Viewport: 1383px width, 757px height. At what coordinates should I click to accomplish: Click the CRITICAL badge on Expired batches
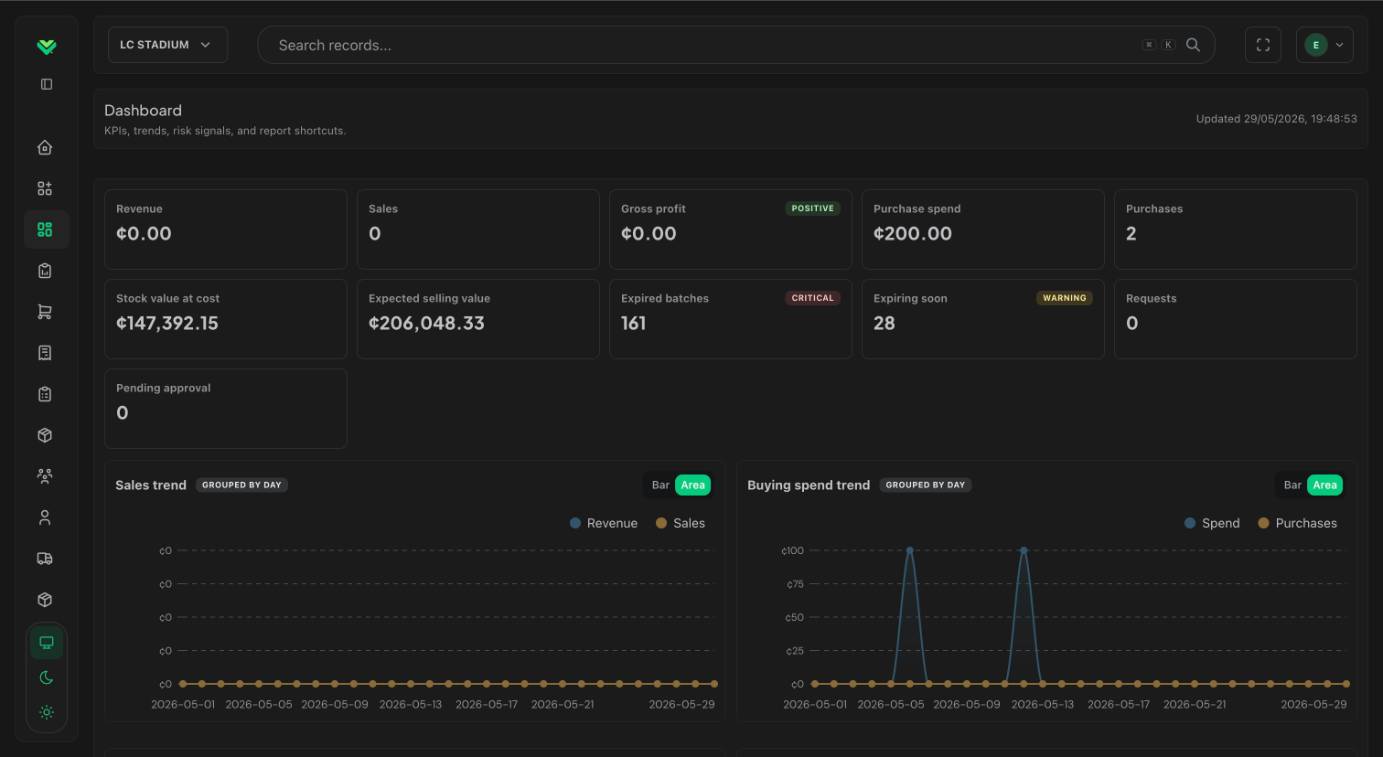[x=813, y=298]
